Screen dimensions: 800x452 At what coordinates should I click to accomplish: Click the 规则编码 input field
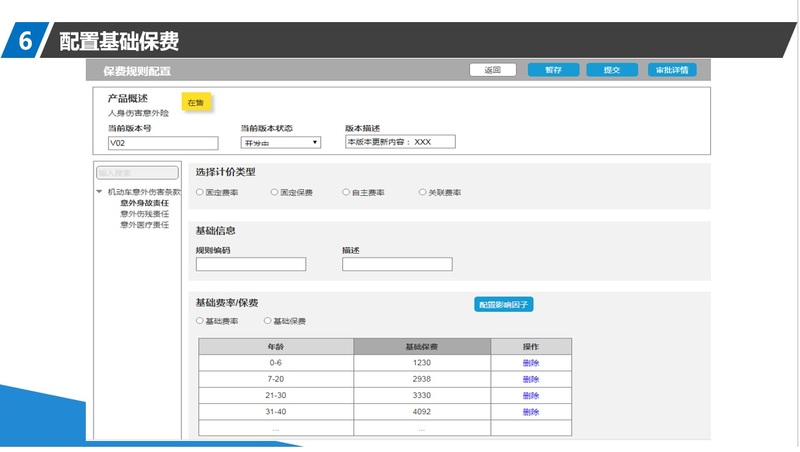point(251,264)
